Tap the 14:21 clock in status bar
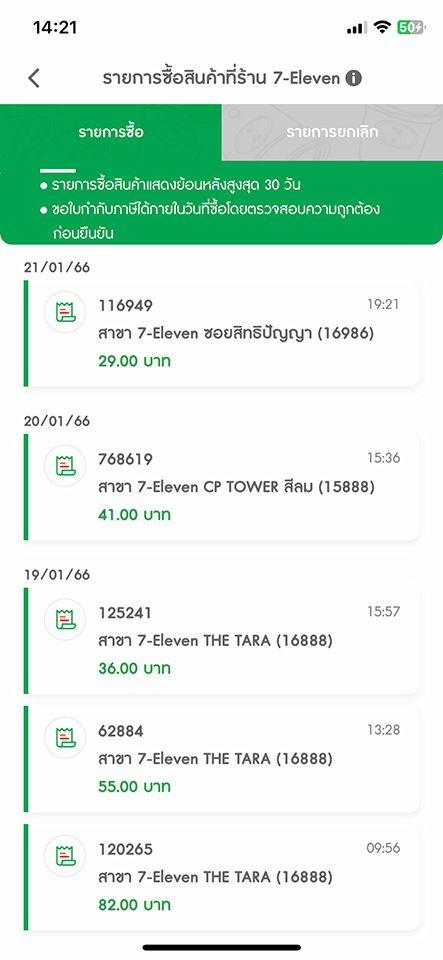The width and height of the screenshot is (443, 960). pos(55,28)
